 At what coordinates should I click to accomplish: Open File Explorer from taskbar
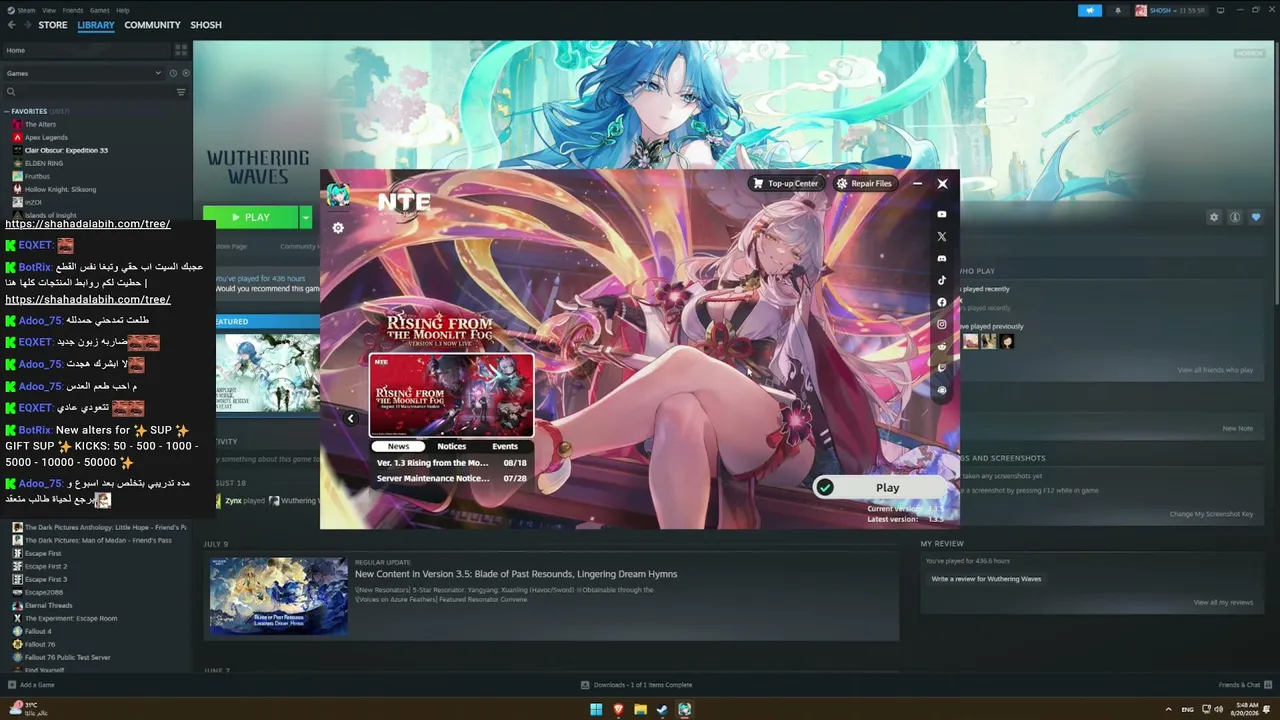640,709
